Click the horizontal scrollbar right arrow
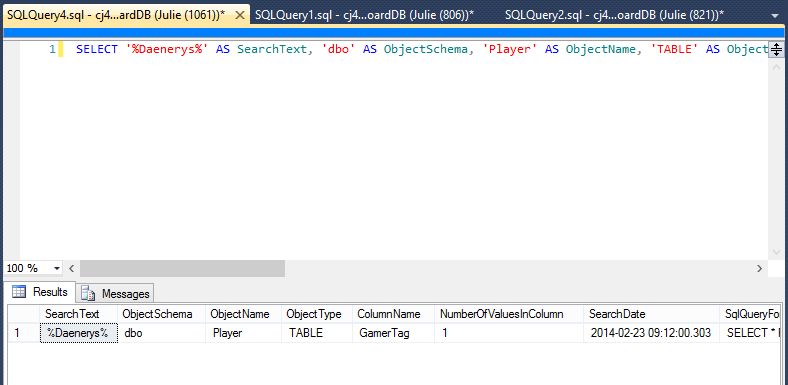This screenshot has height=385, width=788. coord(760,268)
